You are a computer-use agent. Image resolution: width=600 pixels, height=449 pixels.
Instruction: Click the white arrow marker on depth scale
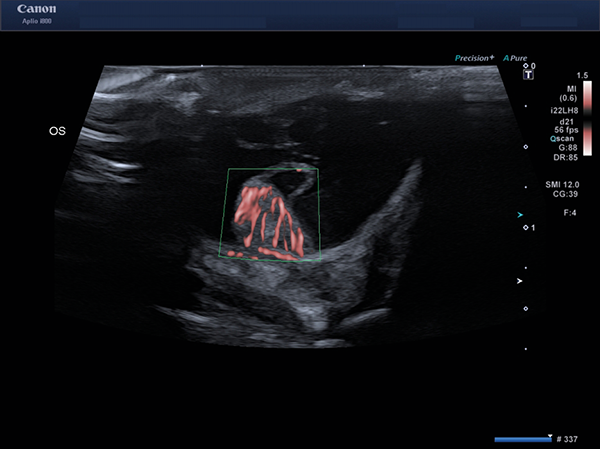coord(520,281)
